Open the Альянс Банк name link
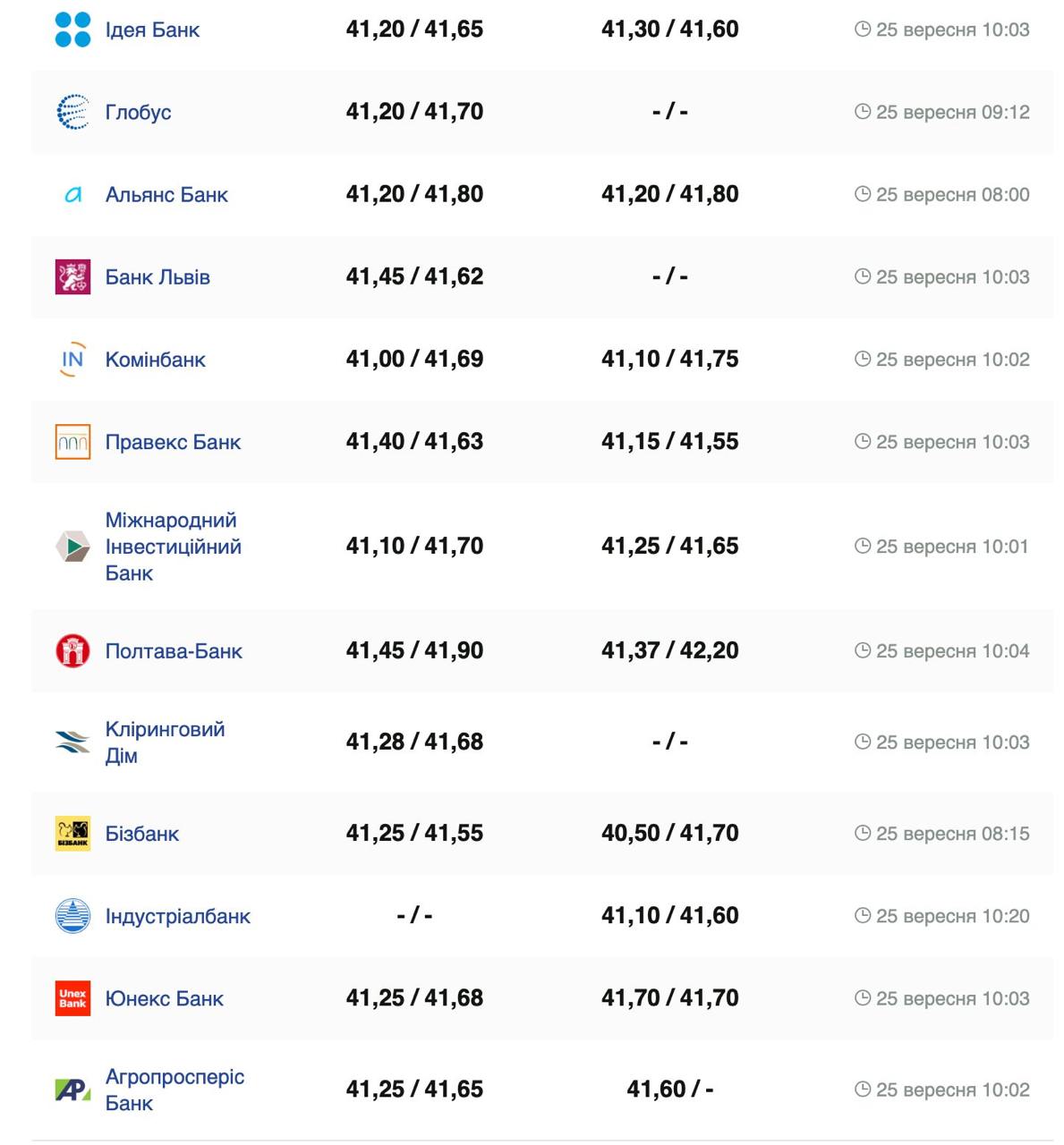This screenshot has height=1145, width=1064. (166, 195)
